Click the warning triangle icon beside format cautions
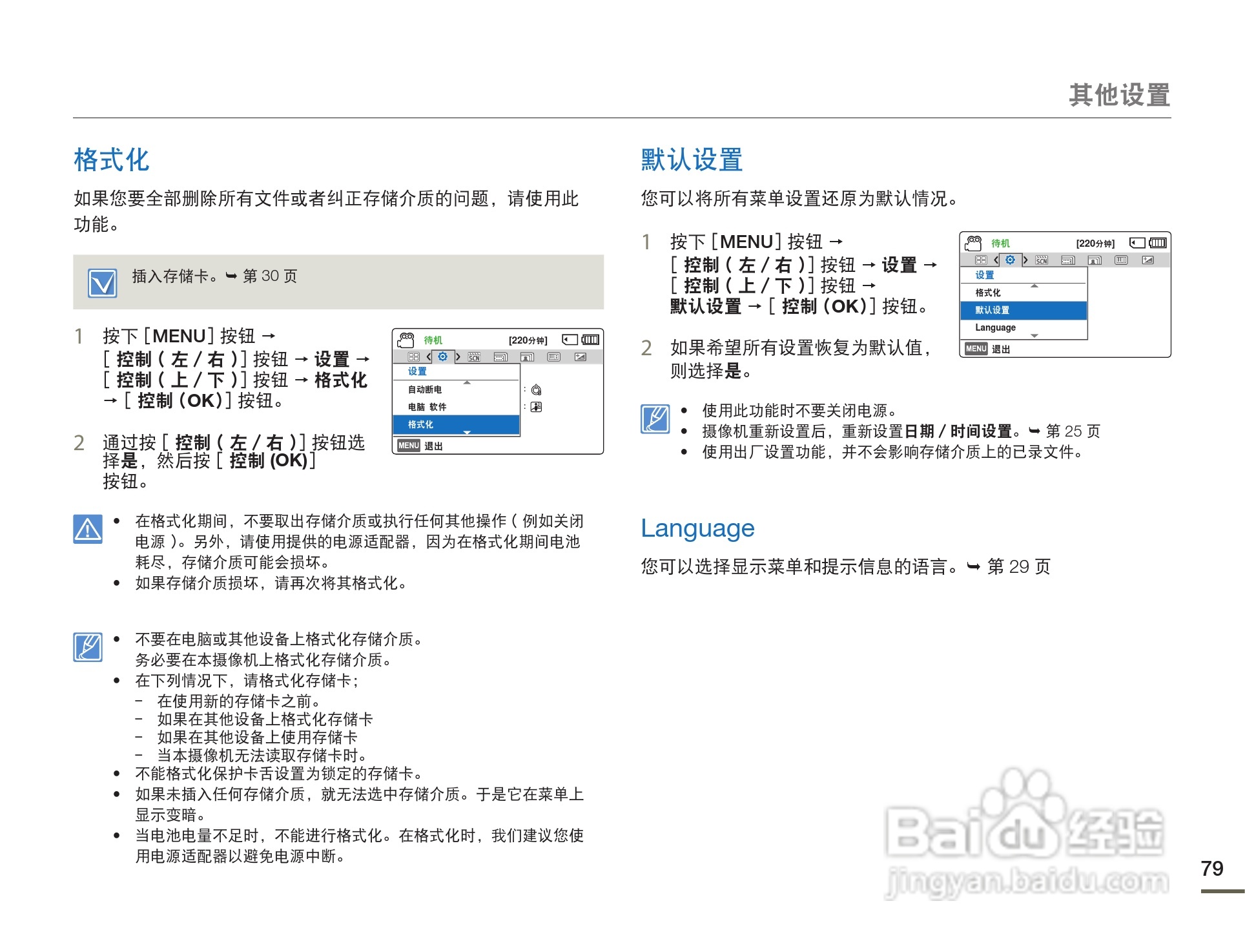1245x952 pixels. pos(88,529)
